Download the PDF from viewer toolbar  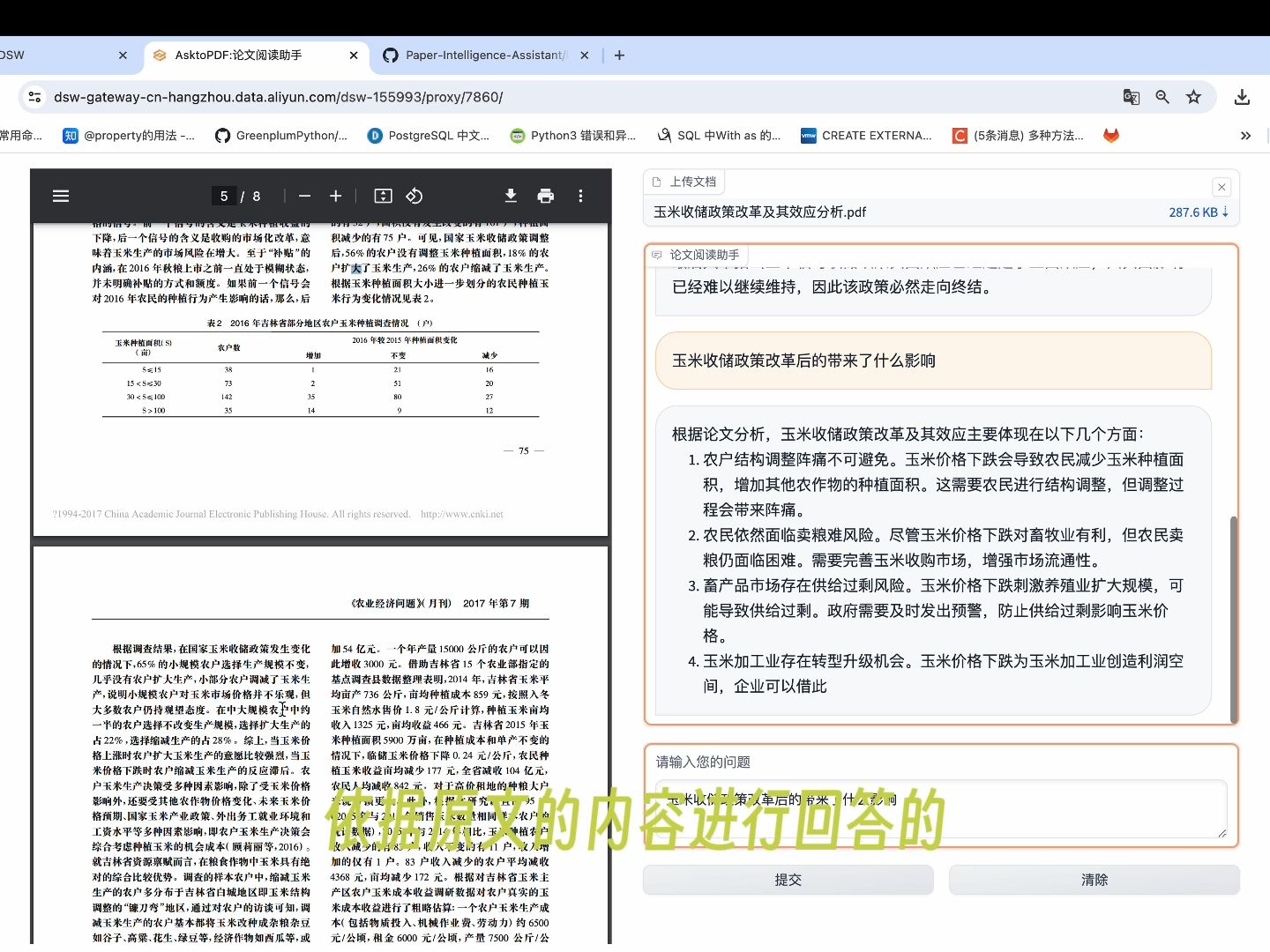click(511, 196)
